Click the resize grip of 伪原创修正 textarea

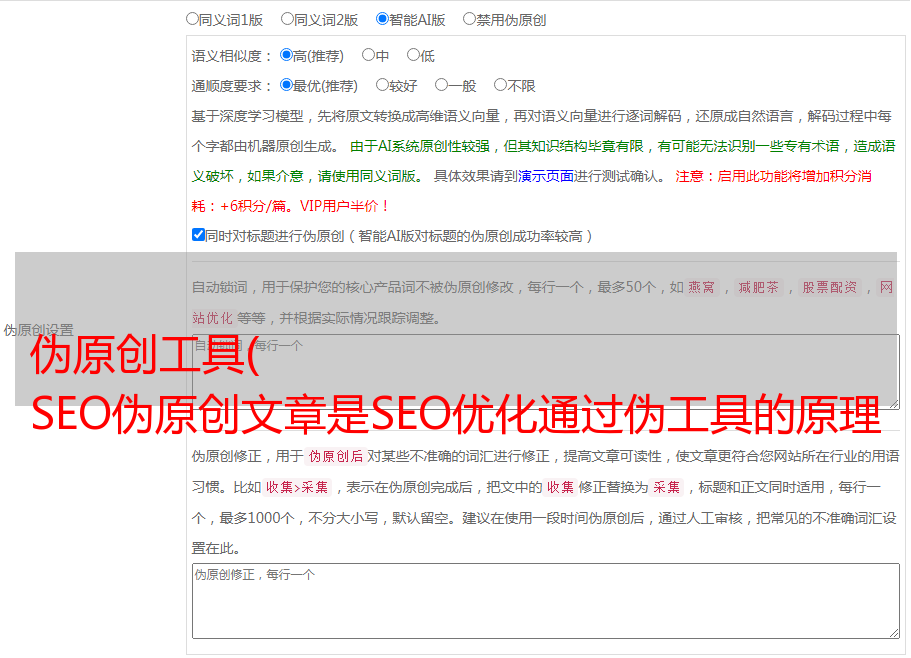(x=894, y=633)
